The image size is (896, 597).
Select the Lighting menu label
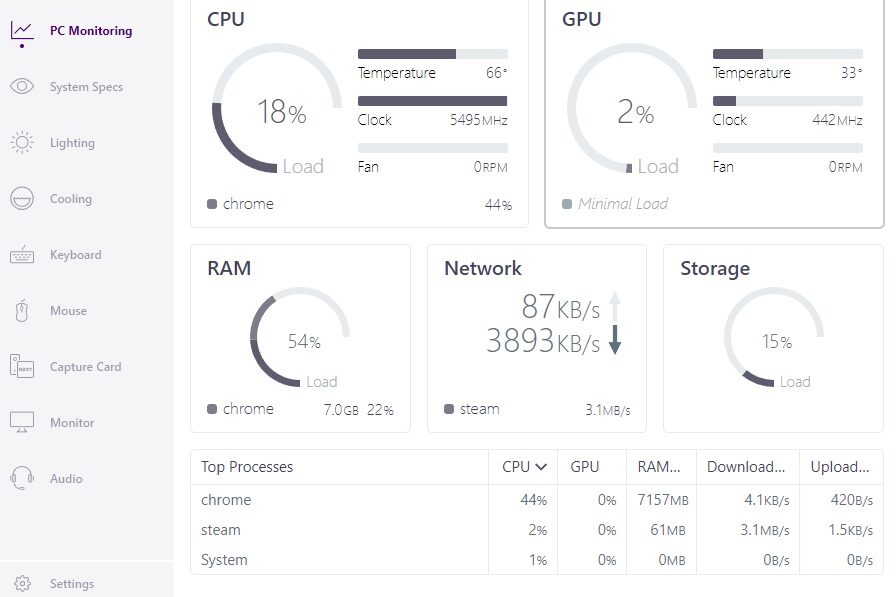pos(72,143)
